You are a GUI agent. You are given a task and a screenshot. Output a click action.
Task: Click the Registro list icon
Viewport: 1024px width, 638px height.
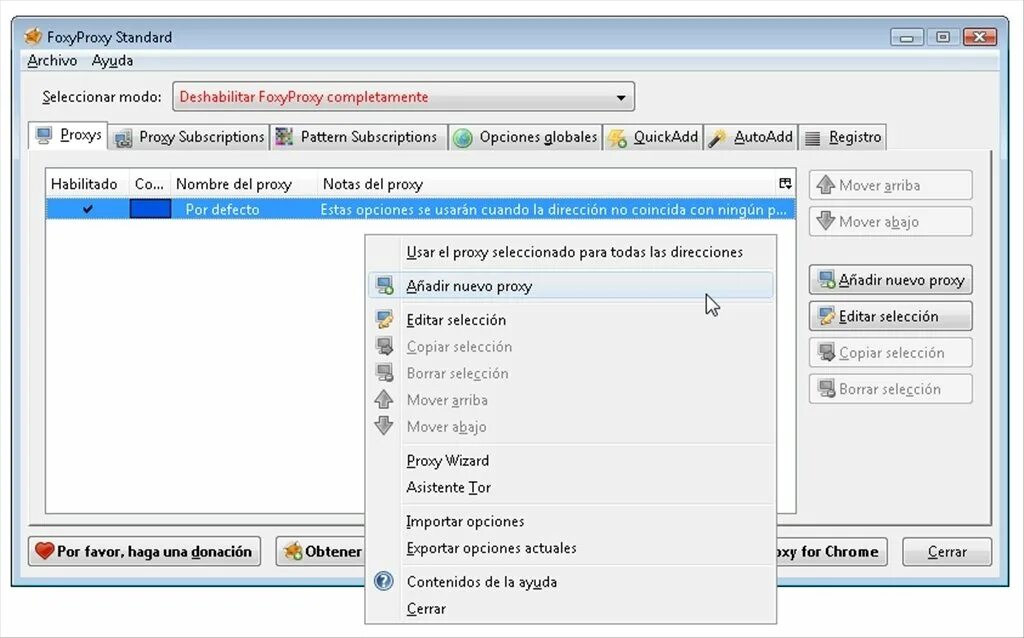(x=812, y=138)
